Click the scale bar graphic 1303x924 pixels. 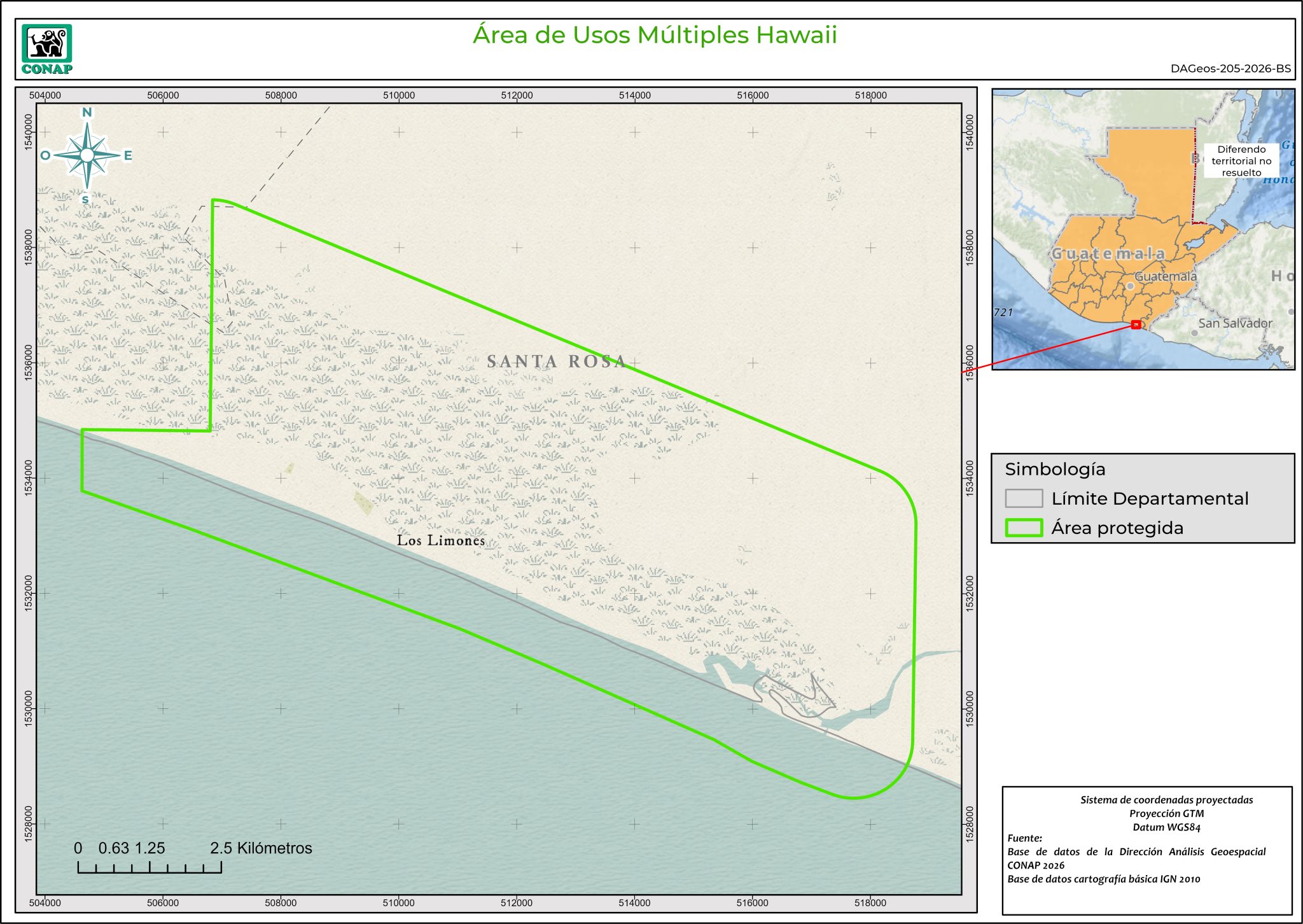tap(150, 867)
